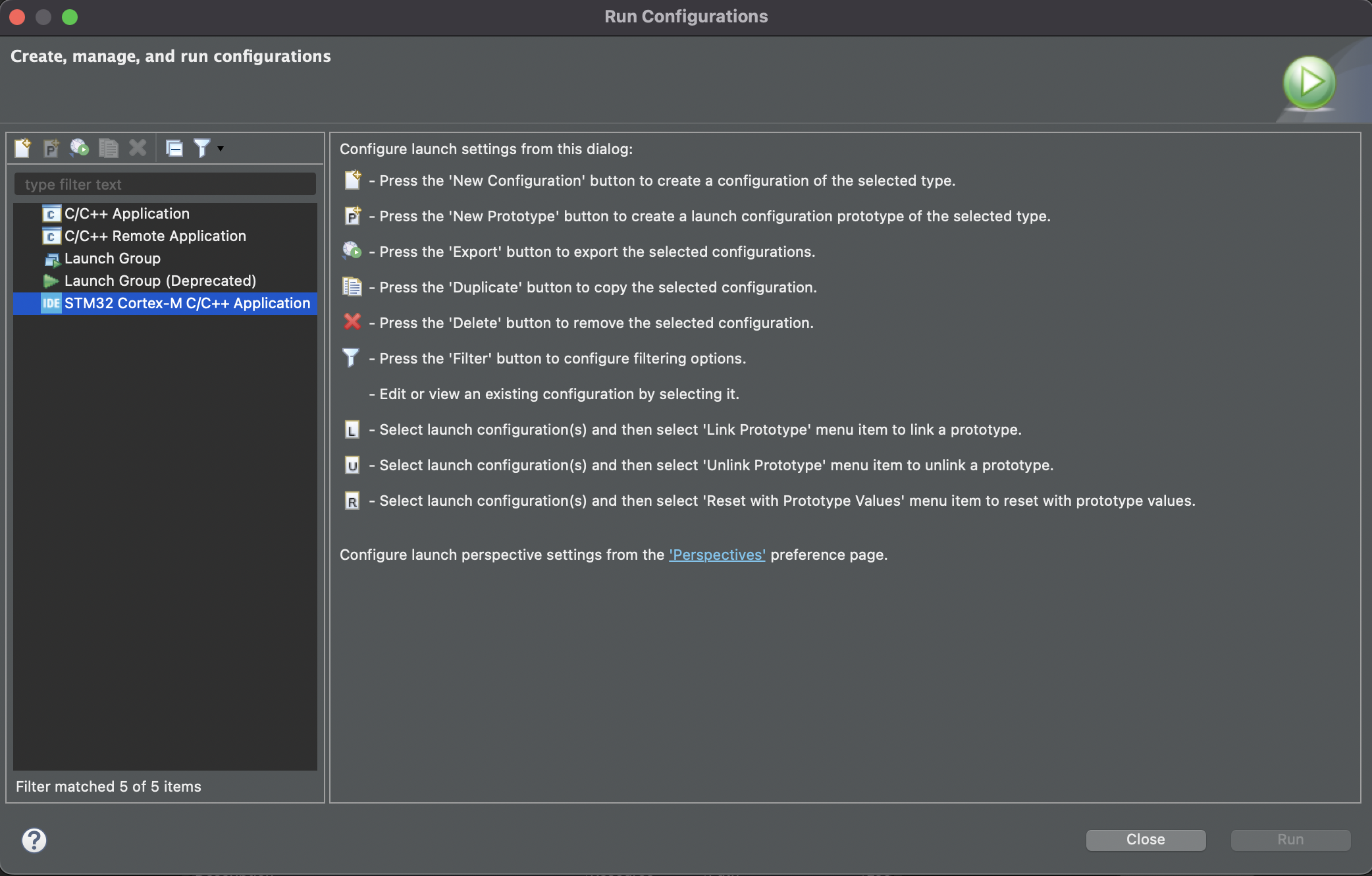
Task: Click the Unlink Prototype 'U' icon
Action: 352,465
